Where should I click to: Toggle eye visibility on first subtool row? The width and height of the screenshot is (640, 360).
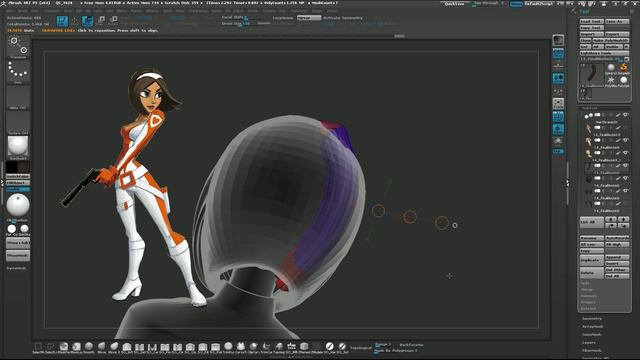pos(625,115)
